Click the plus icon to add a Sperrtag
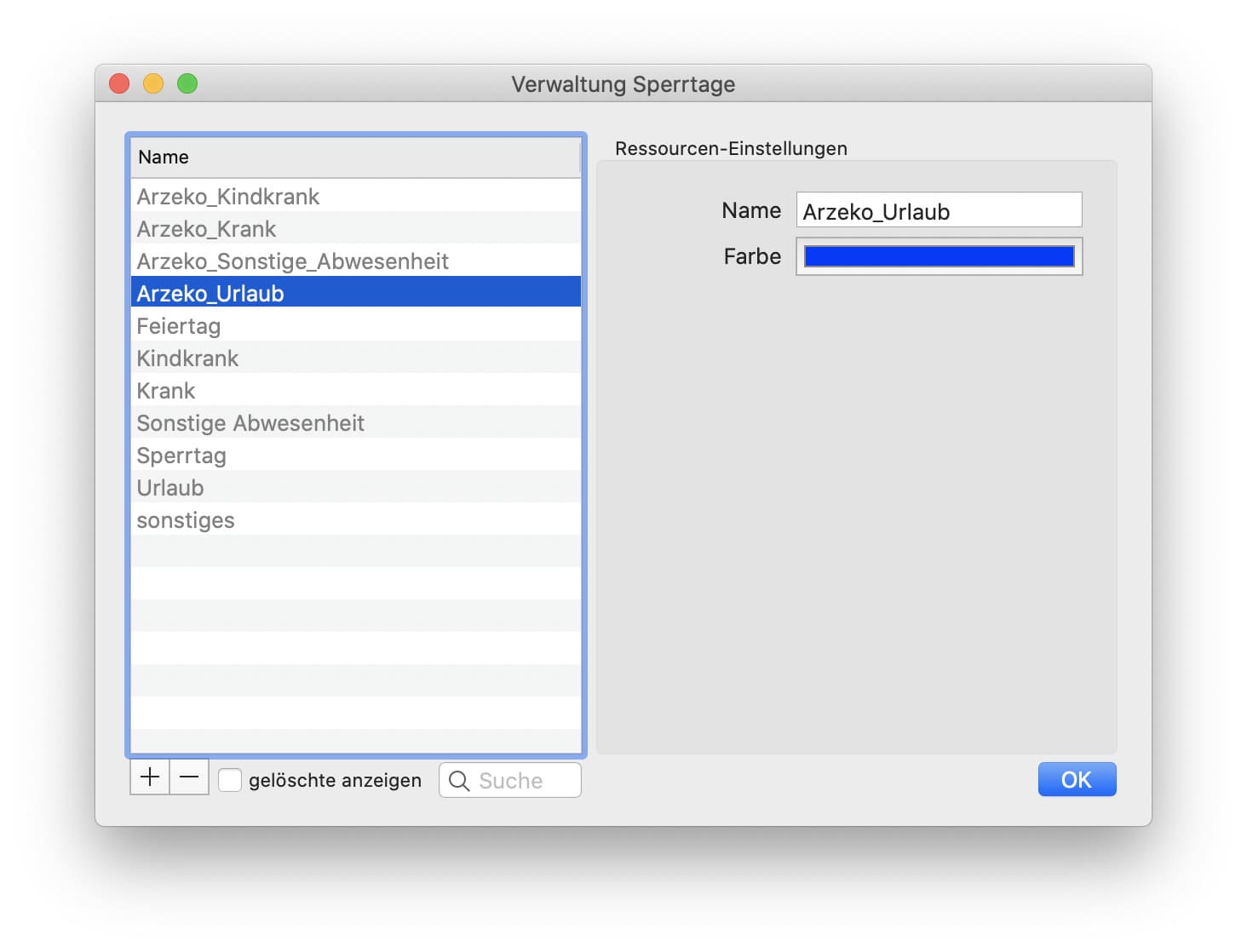Screen dimensions: 1247x952 150,777
